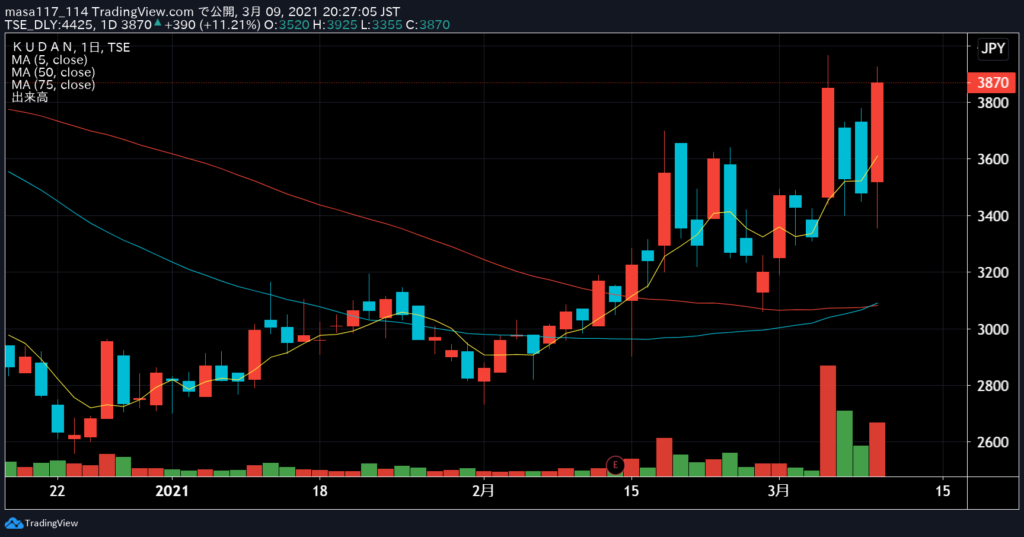
Task: Click the 3400 price axis label
Action: (992, 216)
